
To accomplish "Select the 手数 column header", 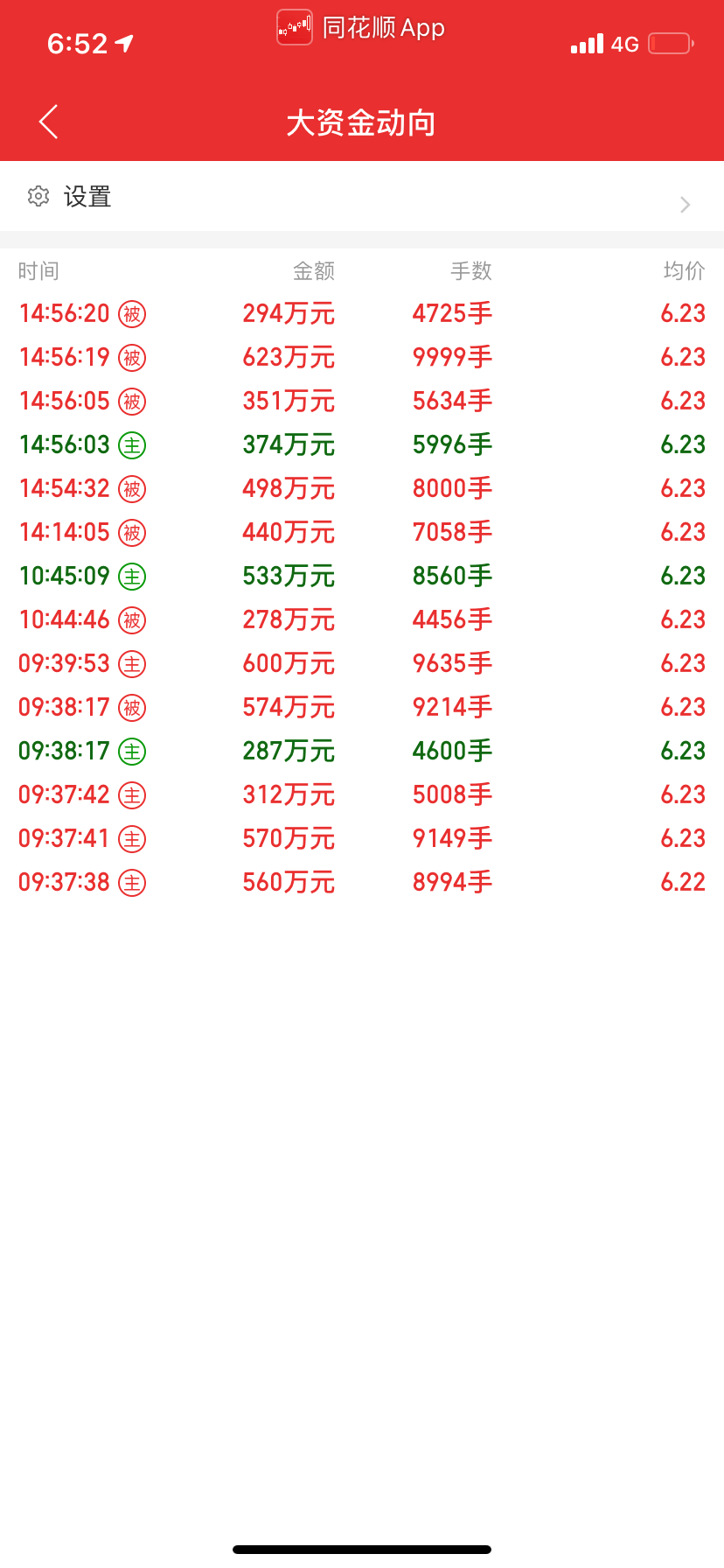I will pyautogui.click(x=471, y=271).
